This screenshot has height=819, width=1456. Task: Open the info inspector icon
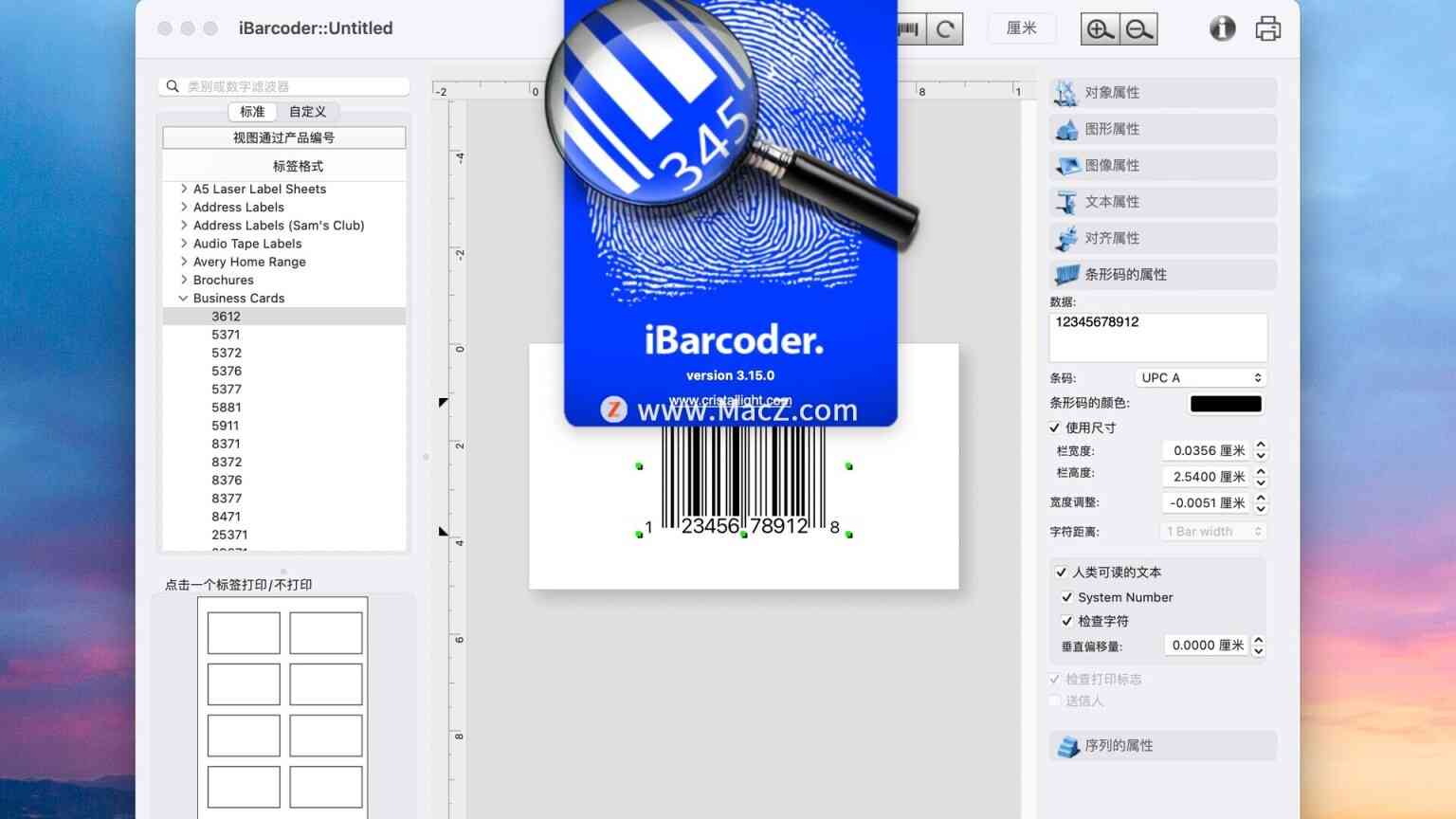coord(1223,28)
